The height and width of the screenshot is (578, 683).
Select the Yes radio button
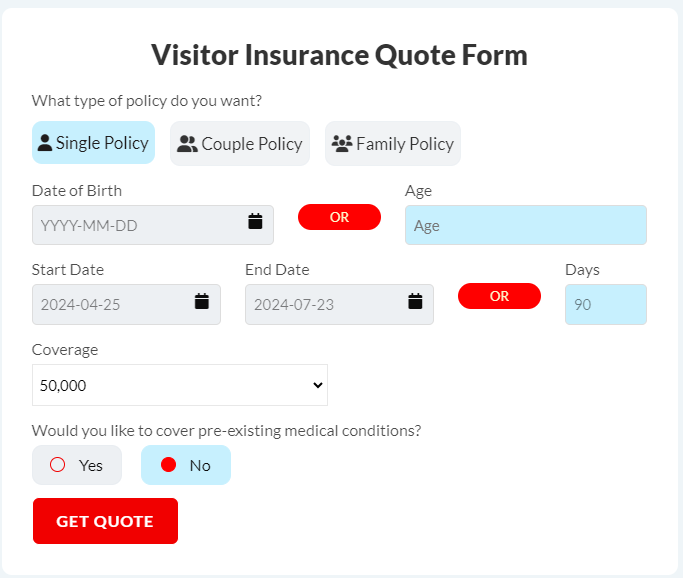57,464
